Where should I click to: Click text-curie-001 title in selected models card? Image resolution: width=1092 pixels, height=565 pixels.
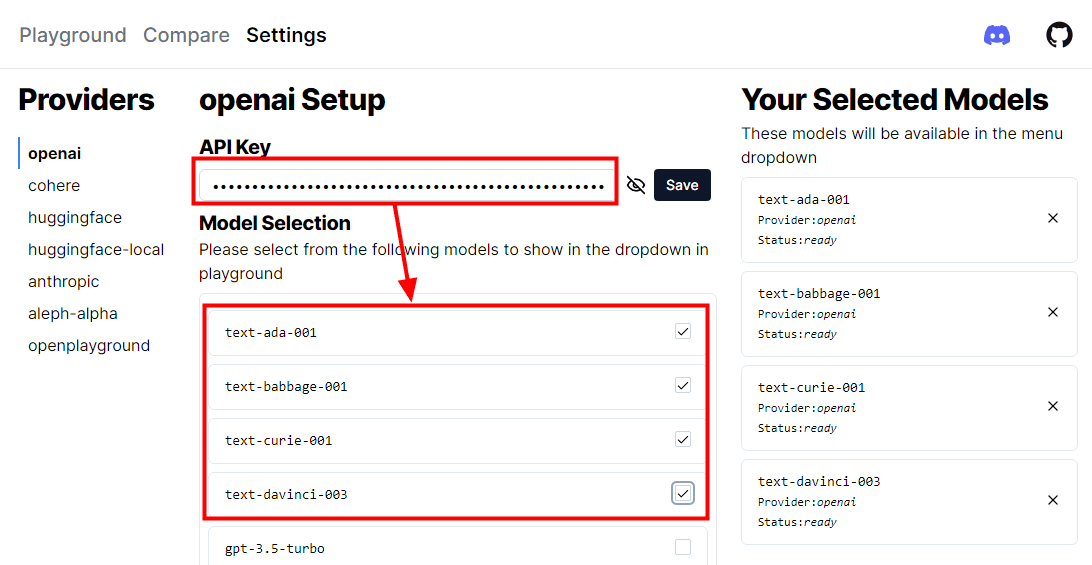tap(811, 387)
